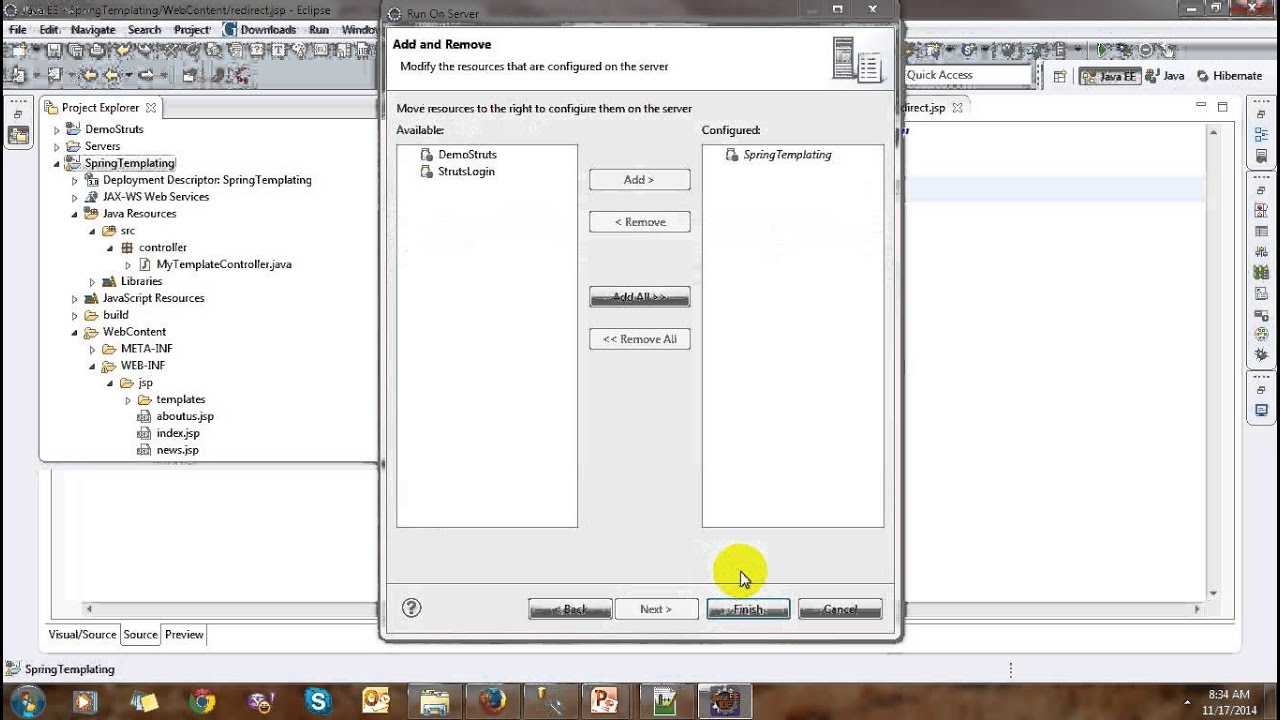Click the Save All toolbar icon
The image size is (1280, 720).
(76, 50)
